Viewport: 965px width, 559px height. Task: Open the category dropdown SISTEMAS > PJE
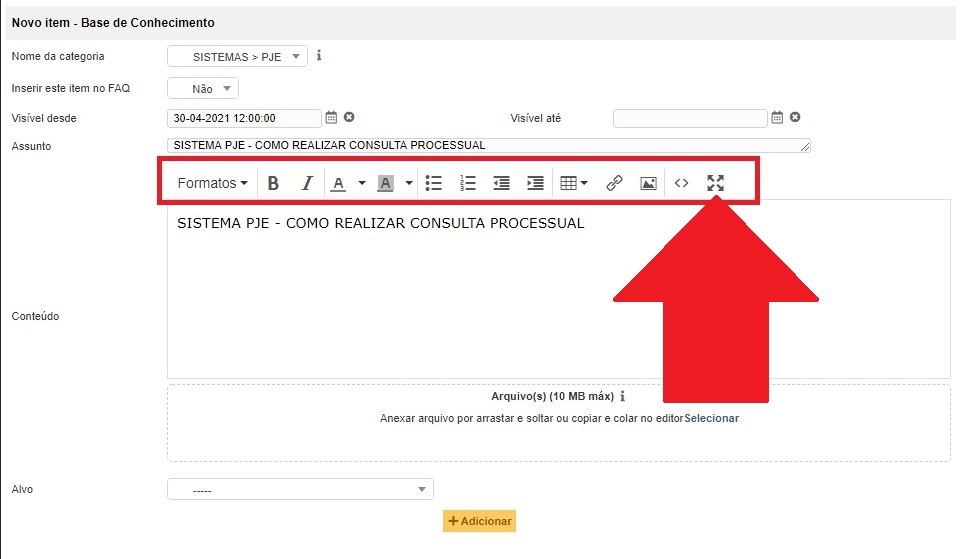(237, 57)
